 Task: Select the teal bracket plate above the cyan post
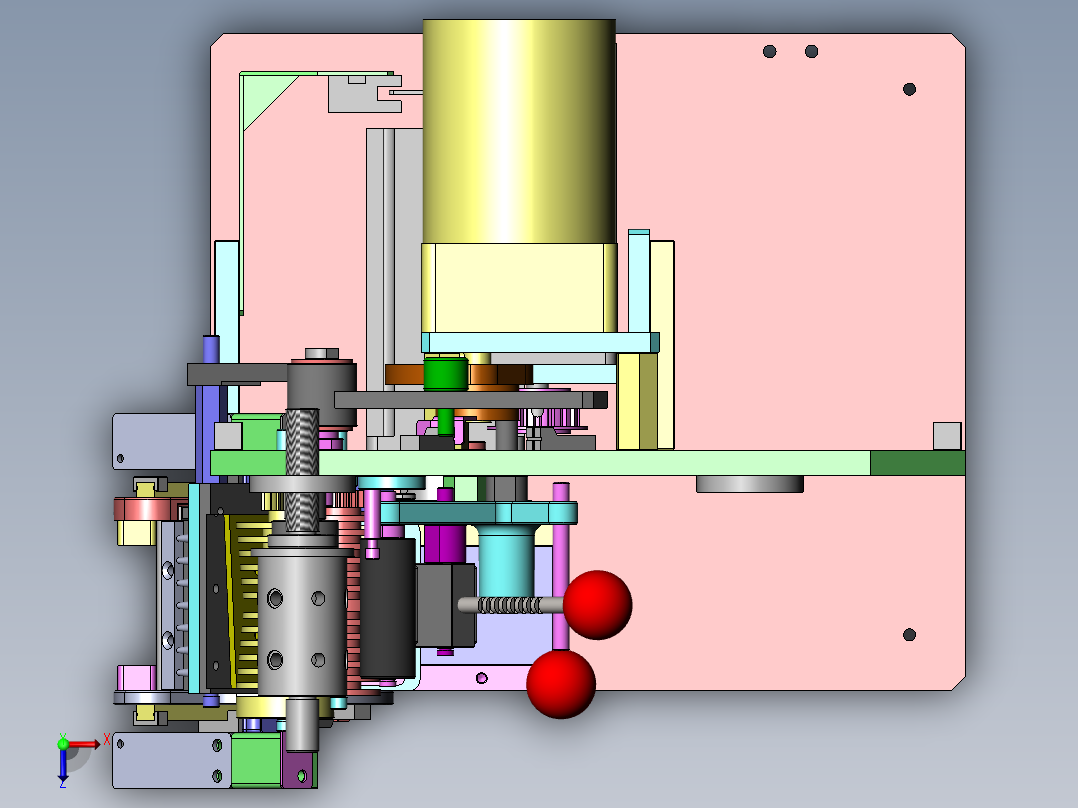tap(478, 513)
